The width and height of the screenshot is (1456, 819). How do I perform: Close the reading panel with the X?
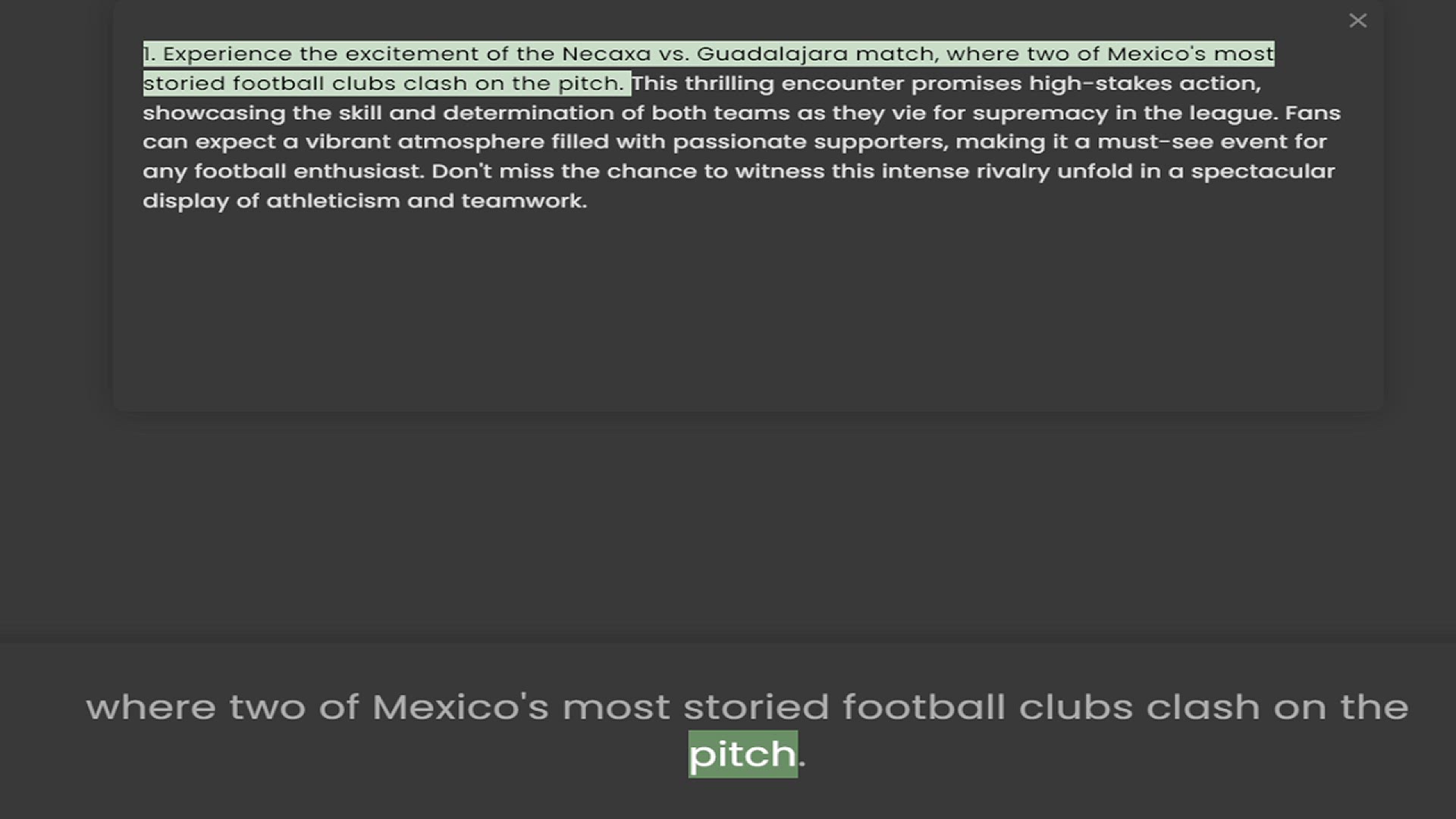point(1357,21)
